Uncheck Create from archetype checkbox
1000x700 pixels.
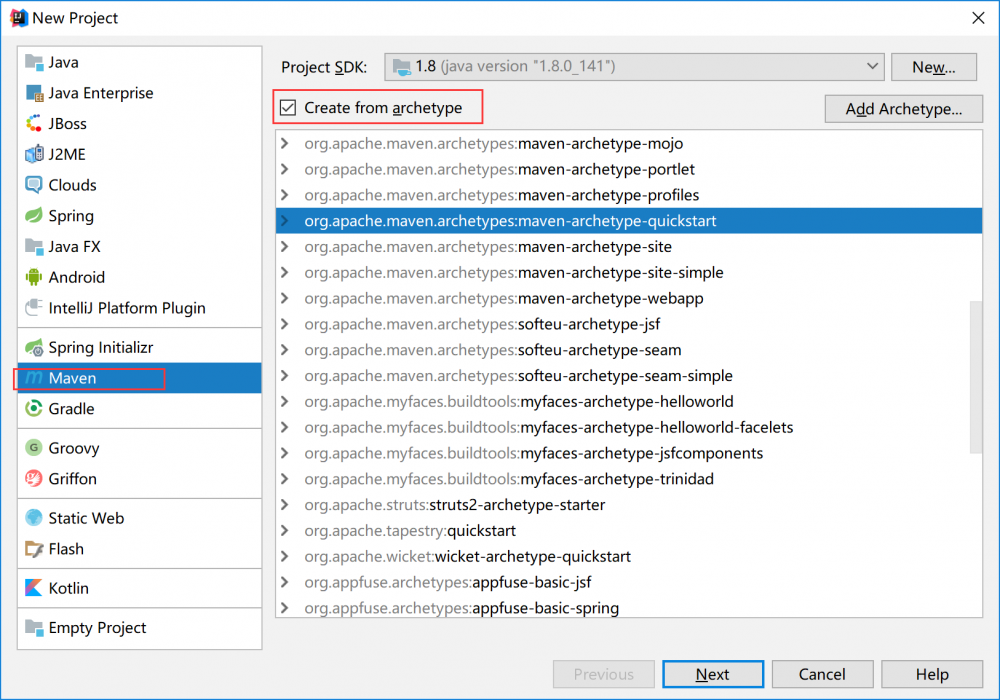[x=288, y=108]
